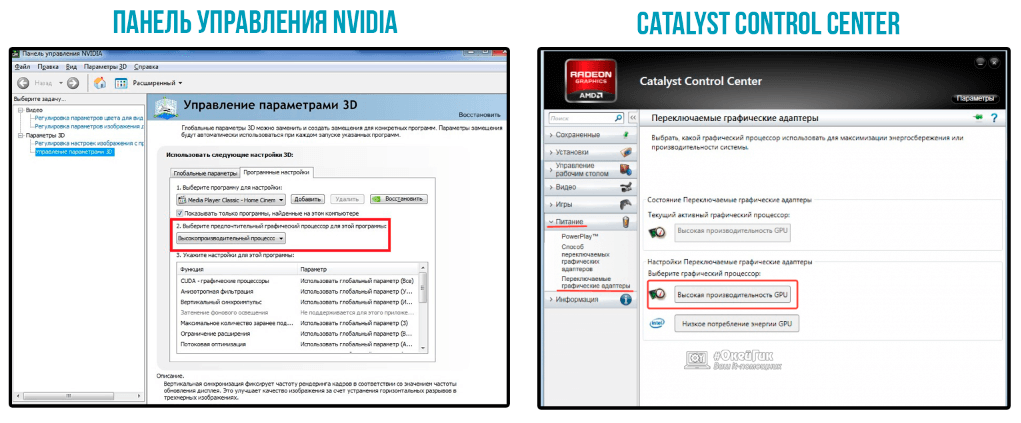Select 'Управление параметрами 3D' in NVIDIA tree

click(75, 152)
